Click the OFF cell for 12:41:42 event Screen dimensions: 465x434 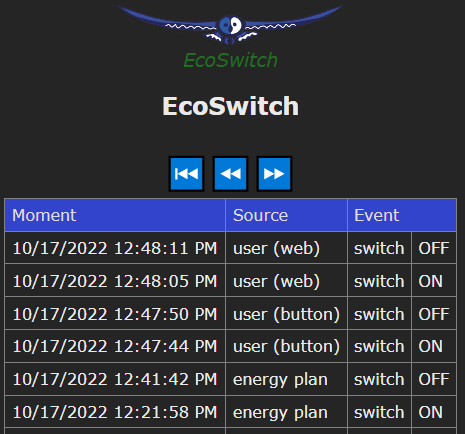(x=434, y=379)
